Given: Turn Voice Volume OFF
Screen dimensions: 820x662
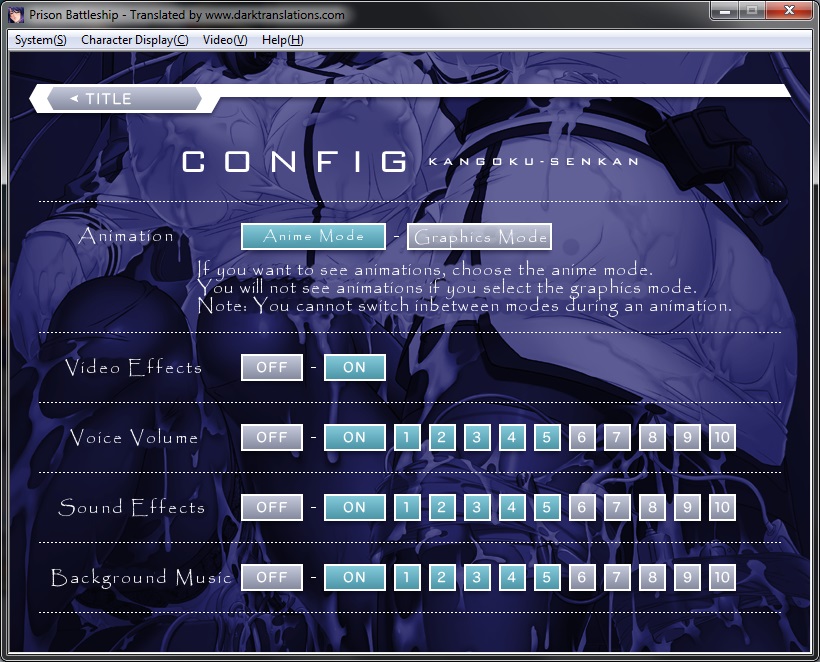Looking at the screenshot, I should coord(272,437).
